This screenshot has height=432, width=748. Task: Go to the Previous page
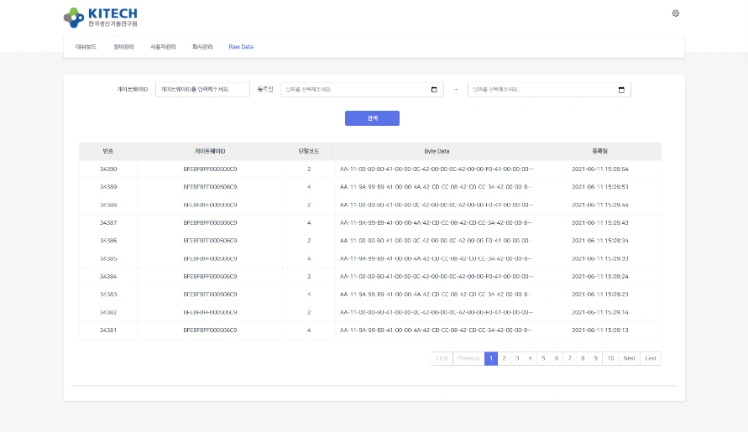click(x=468, y=358)
